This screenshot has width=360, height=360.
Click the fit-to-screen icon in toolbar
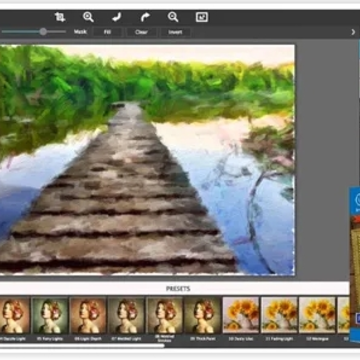pos(202,17)
